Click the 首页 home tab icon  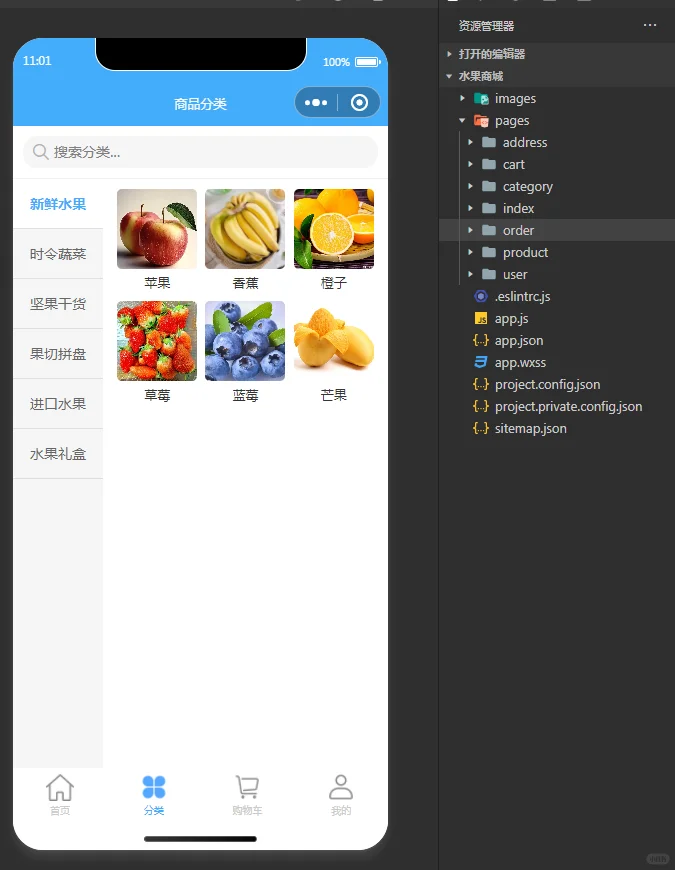click(x=60, y=788)
